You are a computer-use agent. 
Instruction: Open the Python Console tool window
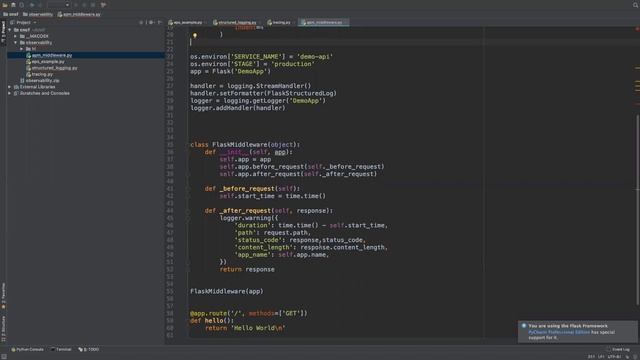[27, 349]
